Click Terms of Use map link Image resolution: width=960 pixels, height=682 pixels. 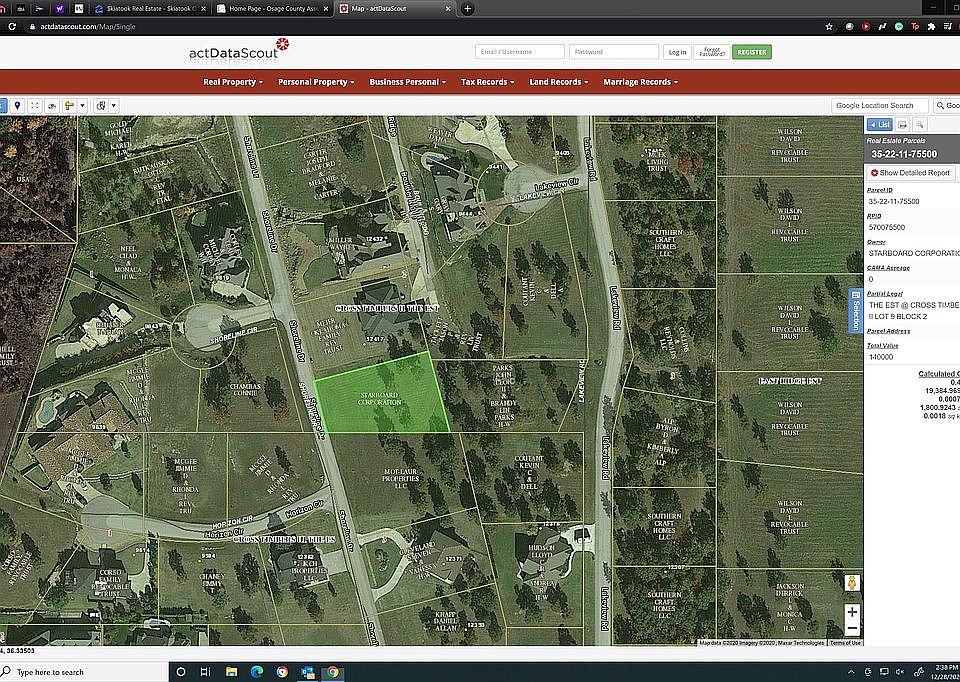pyautogui.click(x=845, y=642)
